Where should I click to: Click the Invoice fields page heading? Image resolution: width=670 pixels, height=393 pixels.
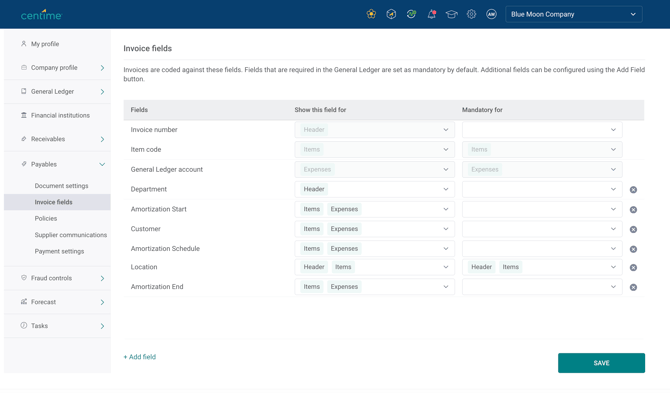(x=147, y=48)
